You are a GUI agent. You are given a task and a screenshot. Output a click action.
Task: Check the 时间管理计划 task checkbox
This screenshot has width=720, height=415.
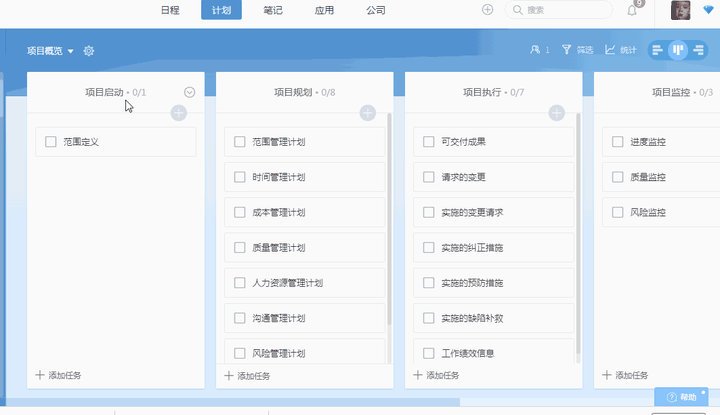click(x=240, y=177)
